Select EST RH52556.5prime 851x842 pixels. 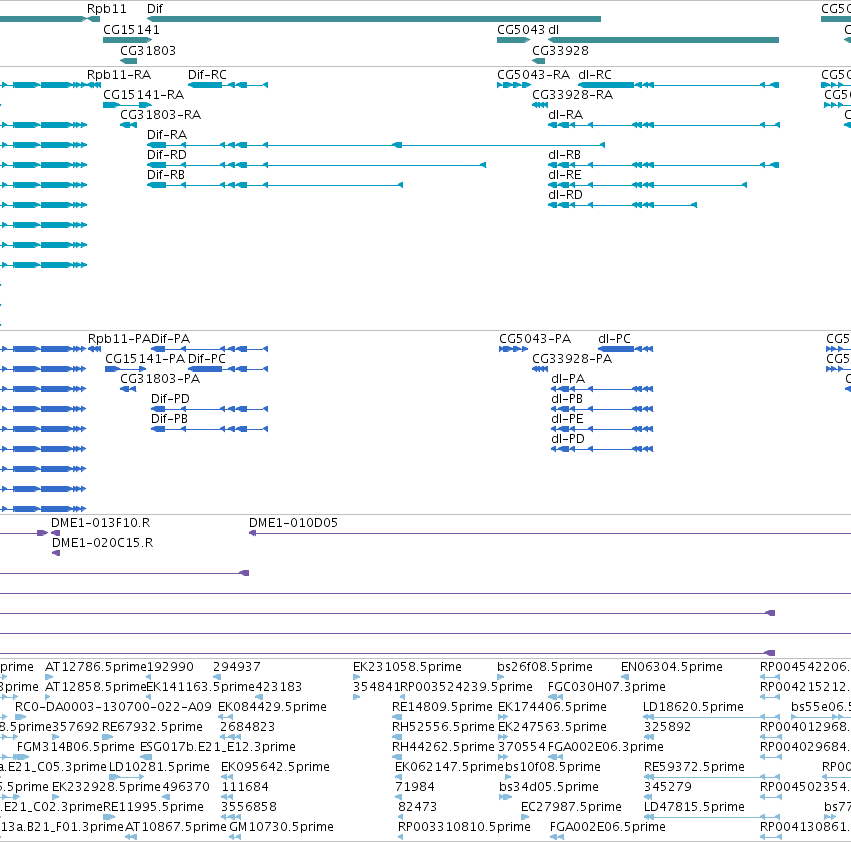coord(443,727)
